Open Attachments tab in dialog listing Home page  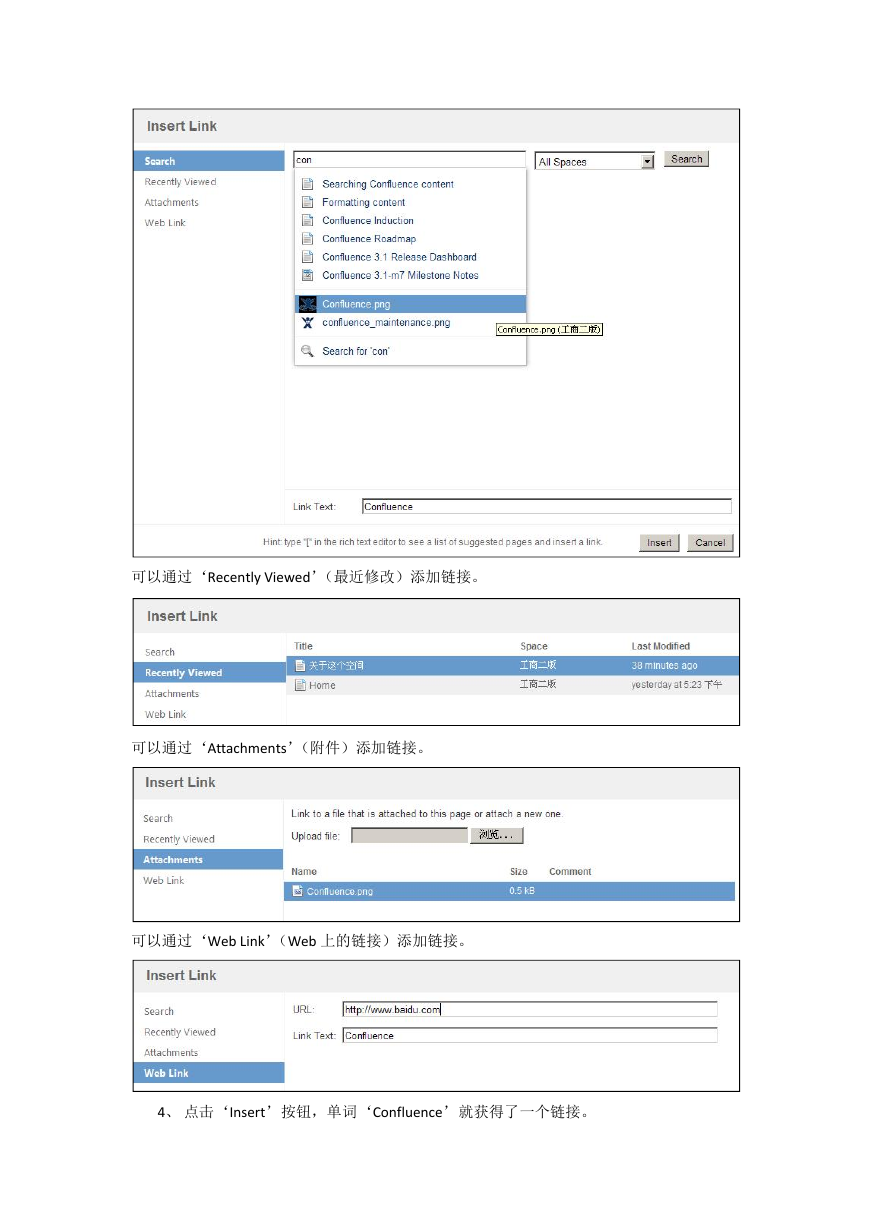click(172, 694)
